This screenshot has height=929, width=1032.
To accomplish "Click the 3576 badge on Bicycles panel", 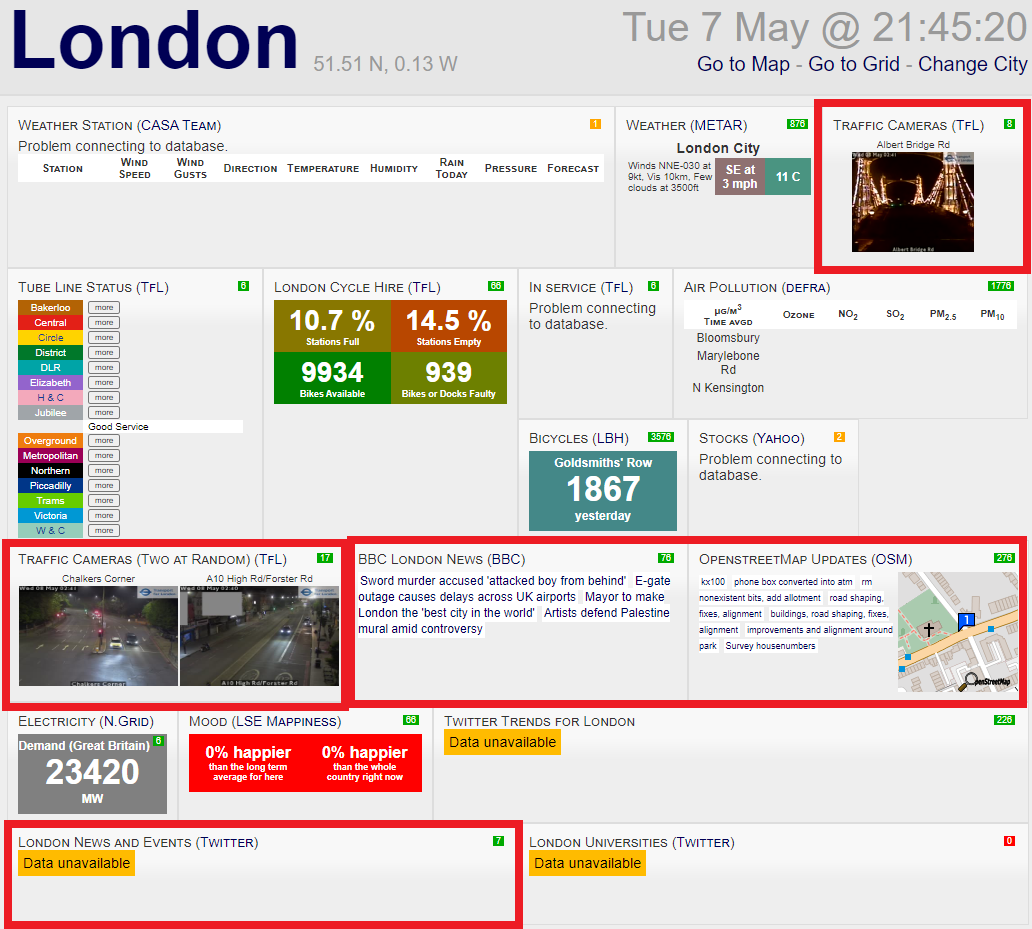I will 661,437.
